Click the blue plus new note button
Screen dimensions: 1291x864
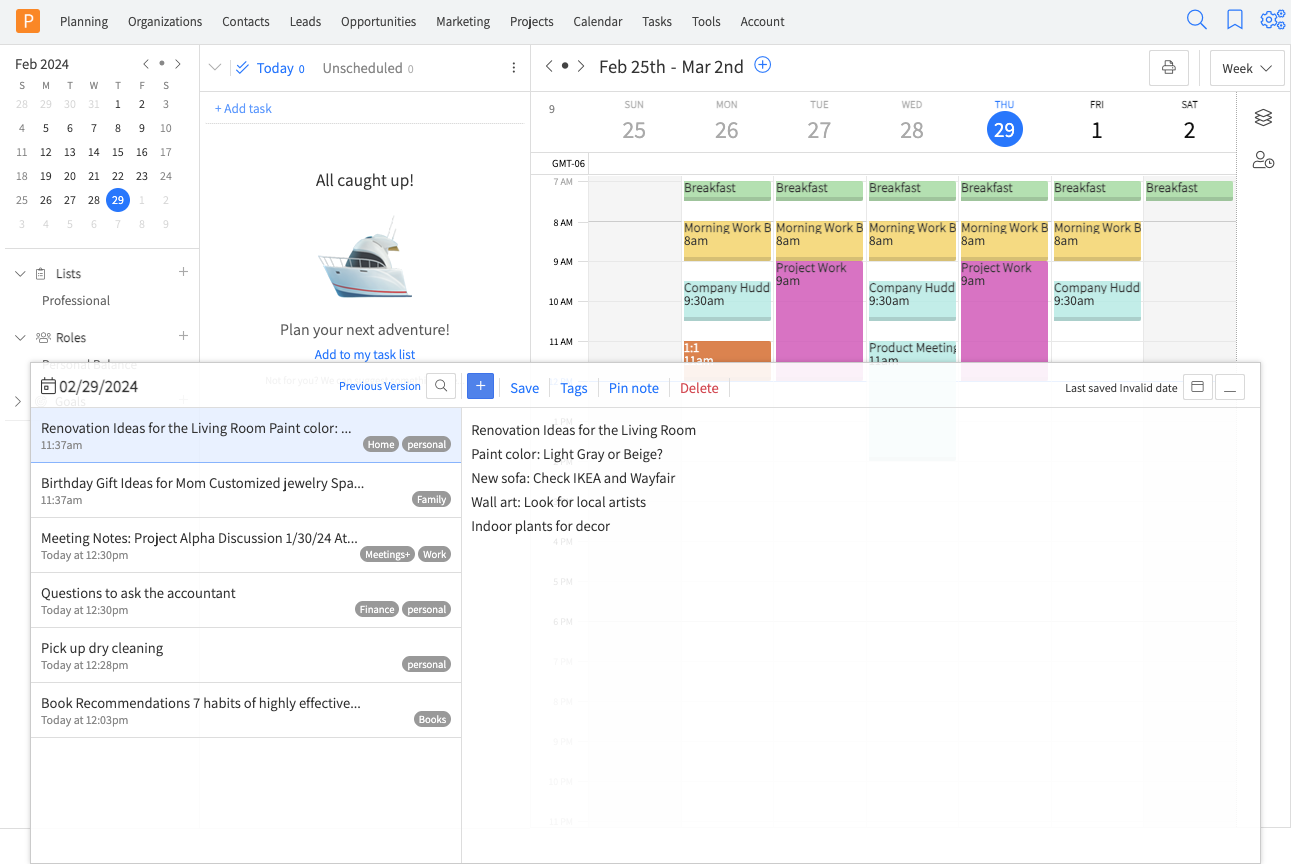pos(480,387)
